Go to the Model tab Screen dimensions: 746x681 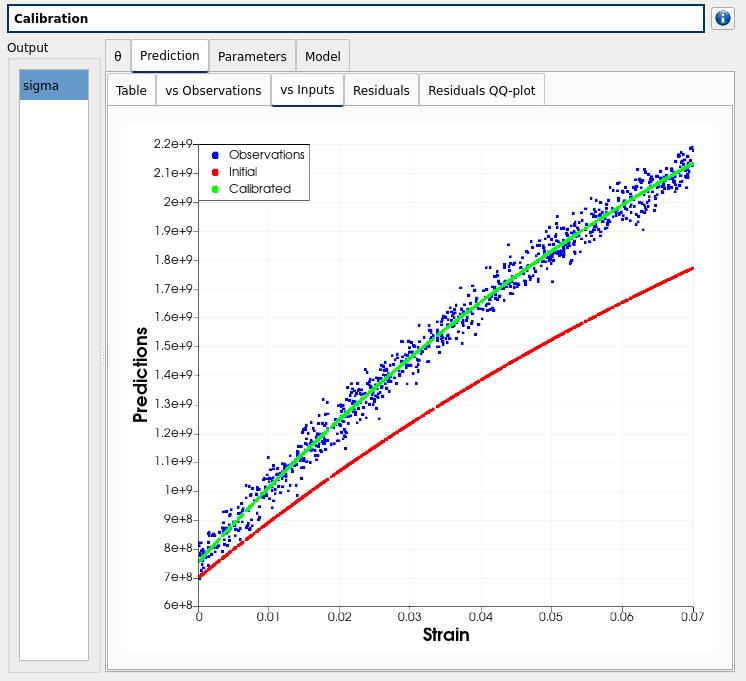[x=322, y=56]
